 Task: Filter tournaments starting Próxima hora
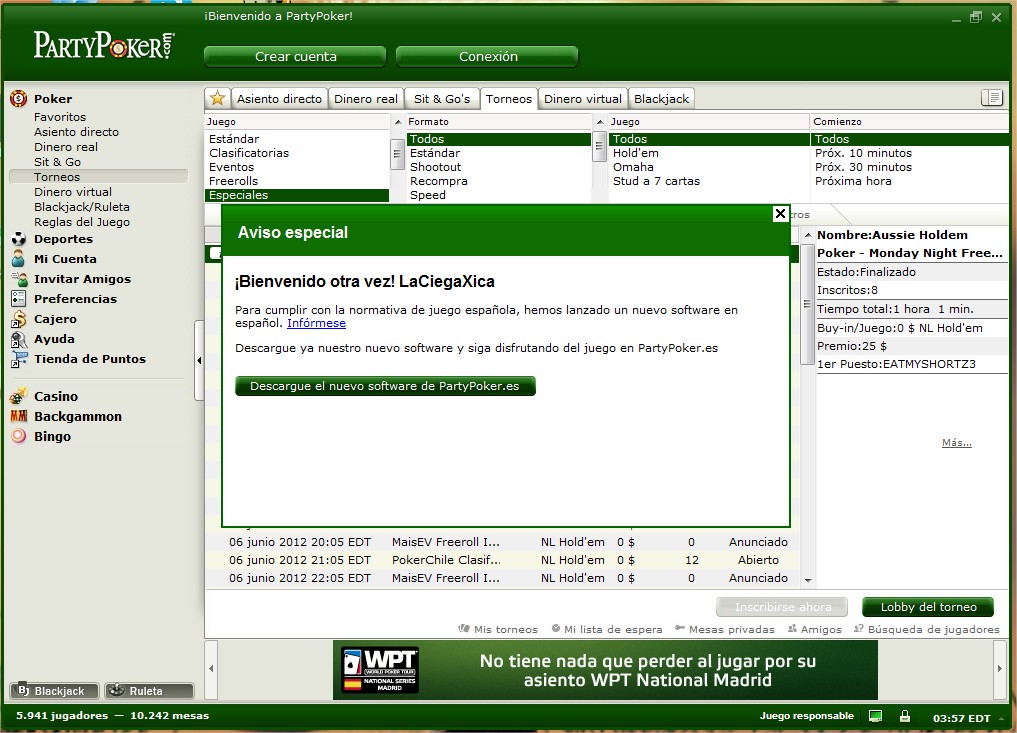909,181
